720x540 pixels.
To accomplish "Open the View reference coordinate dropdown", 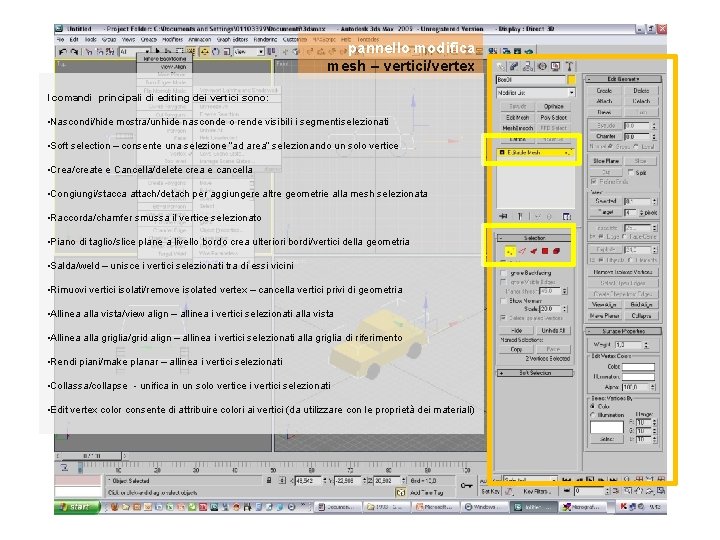I will coord(249,52).
